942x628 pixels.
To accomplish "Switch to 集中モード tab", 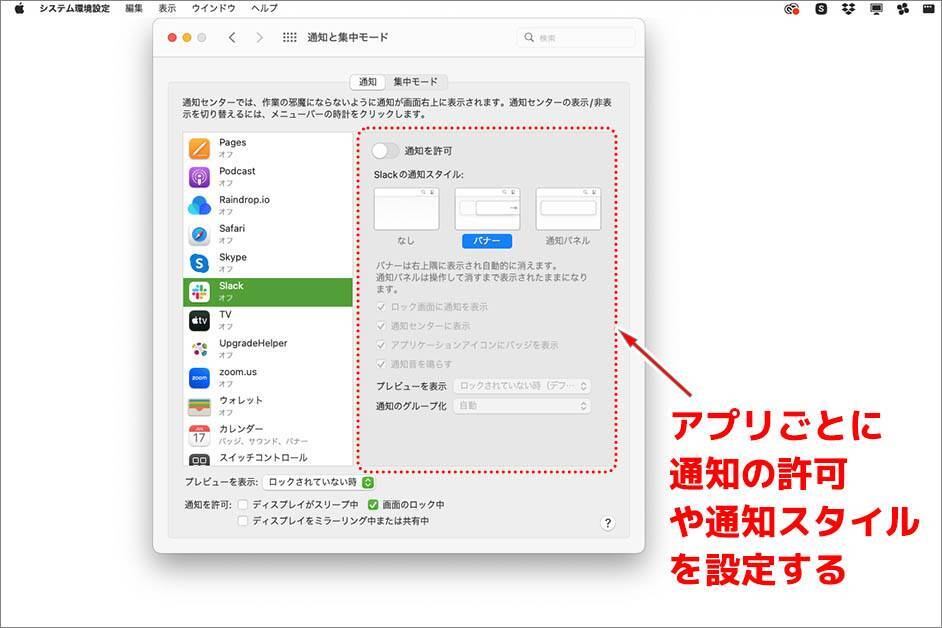I will 416,82.
